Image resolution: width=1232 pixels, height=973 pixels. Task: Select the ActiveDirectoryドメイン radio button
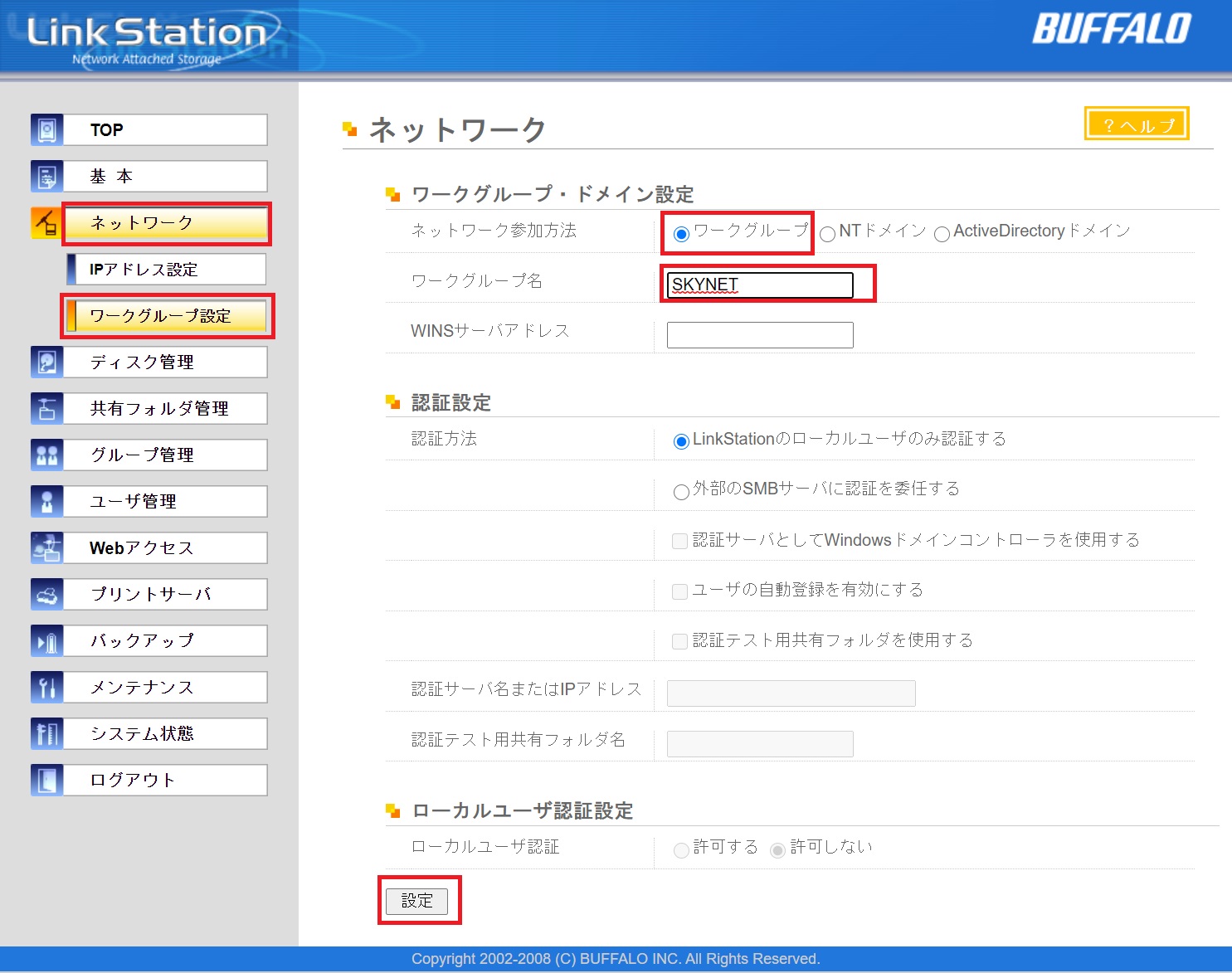click(x=942, y=234)
